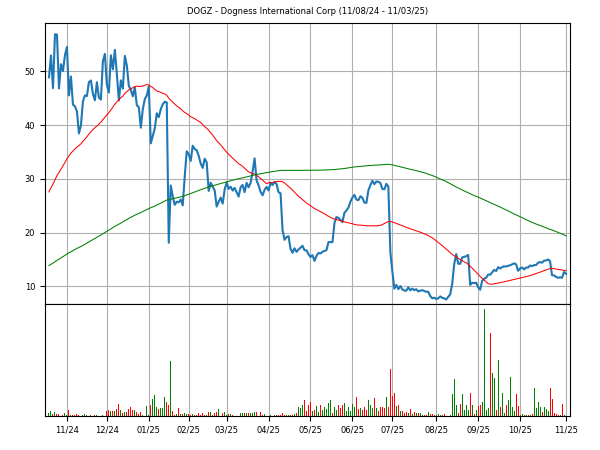The height and width of the screenshot is (450, 600).
Task: Select the 12/24 date label
Action: coord(107,430)
